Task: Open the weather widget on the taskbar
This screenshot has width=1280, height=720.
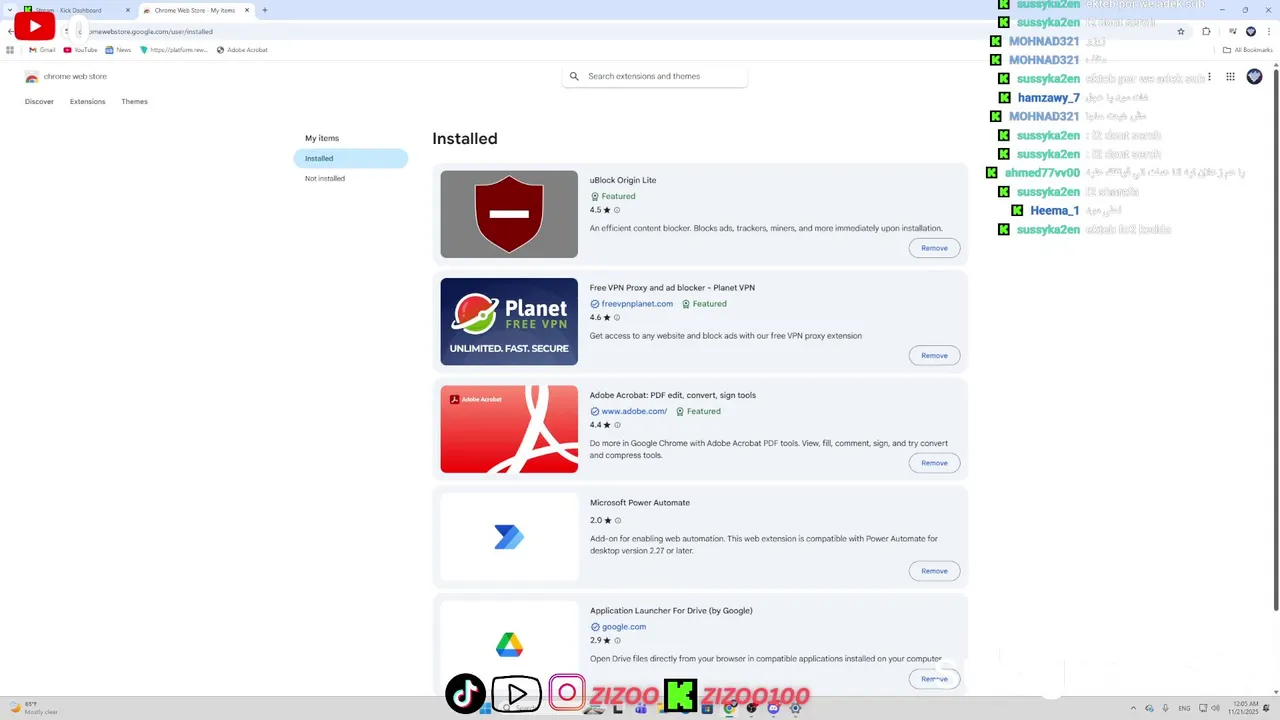Action: pos(34,708)
